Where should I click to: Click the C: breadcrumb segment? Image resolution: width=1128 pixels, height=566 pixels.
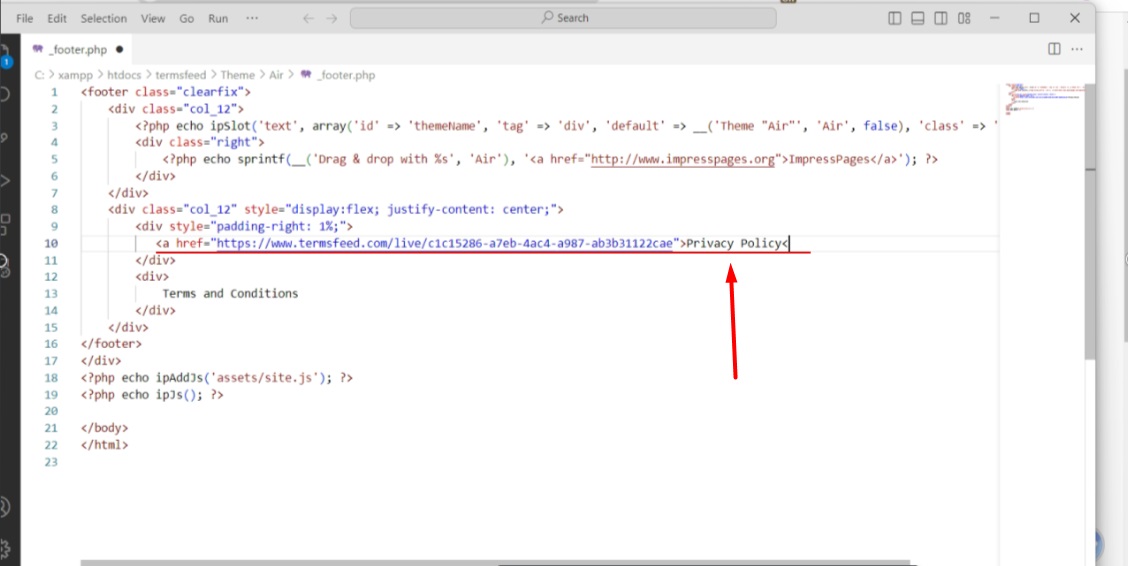click(x=39, y=75)
